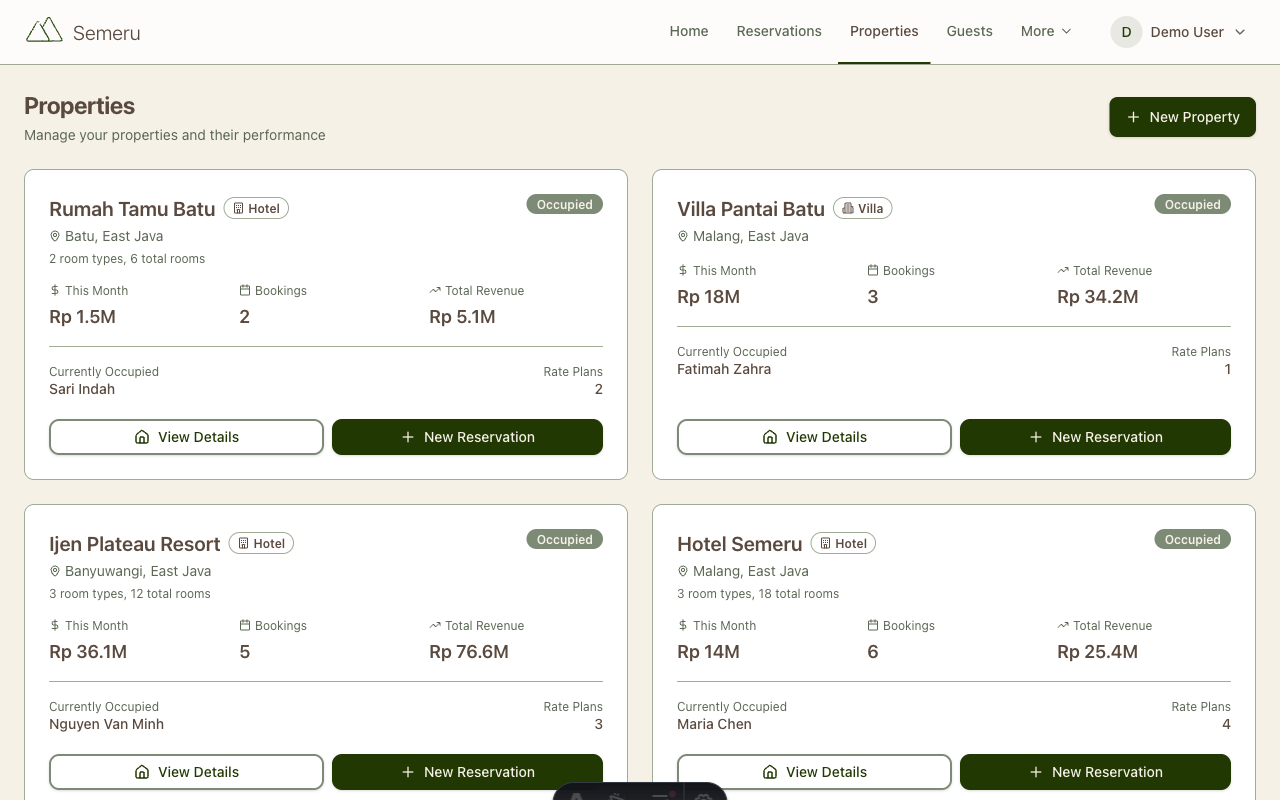Open the Demo User account dropdown

pos(1178,32)
